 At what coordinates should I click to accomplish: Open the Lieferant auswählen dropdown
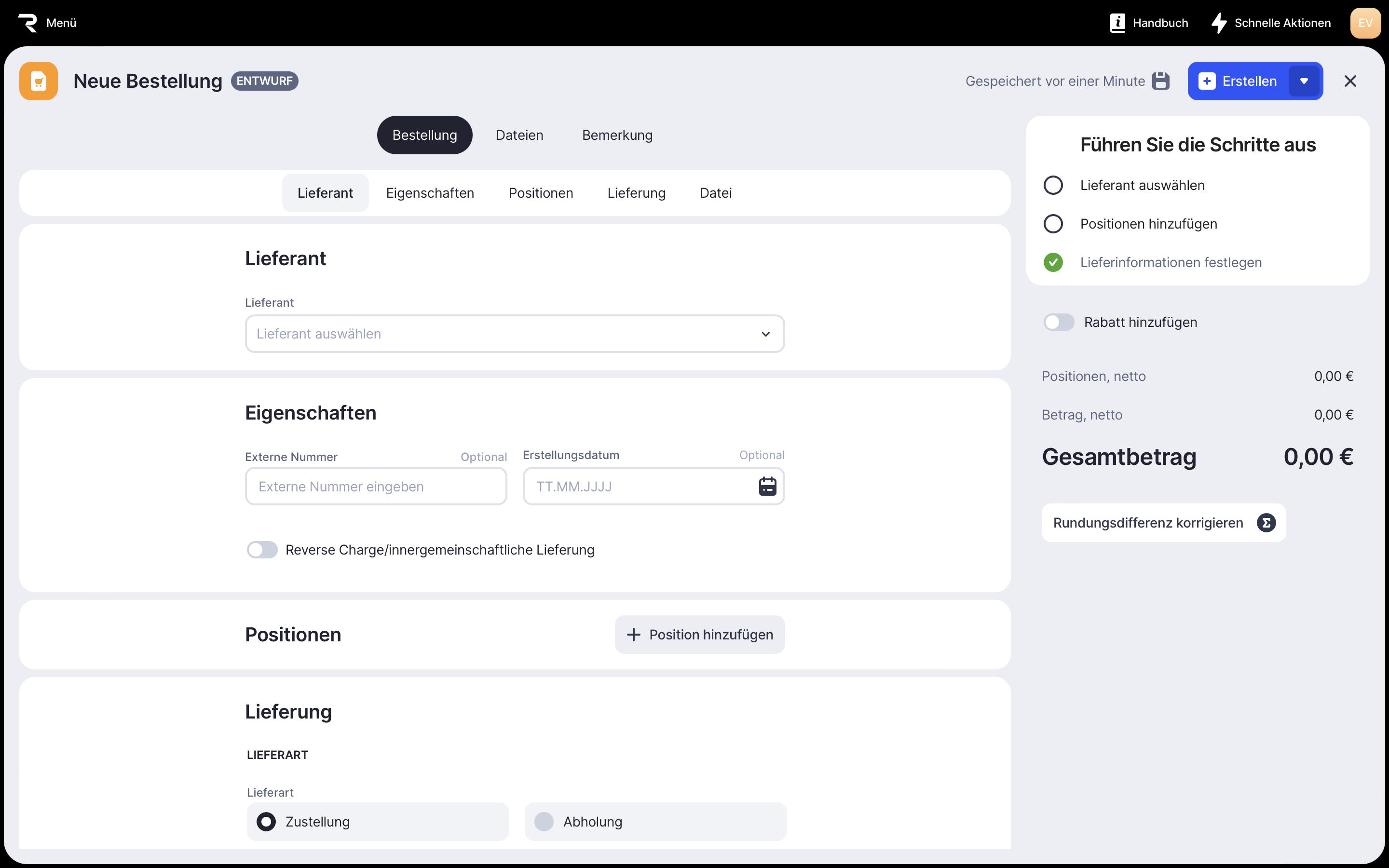(514, 334)
